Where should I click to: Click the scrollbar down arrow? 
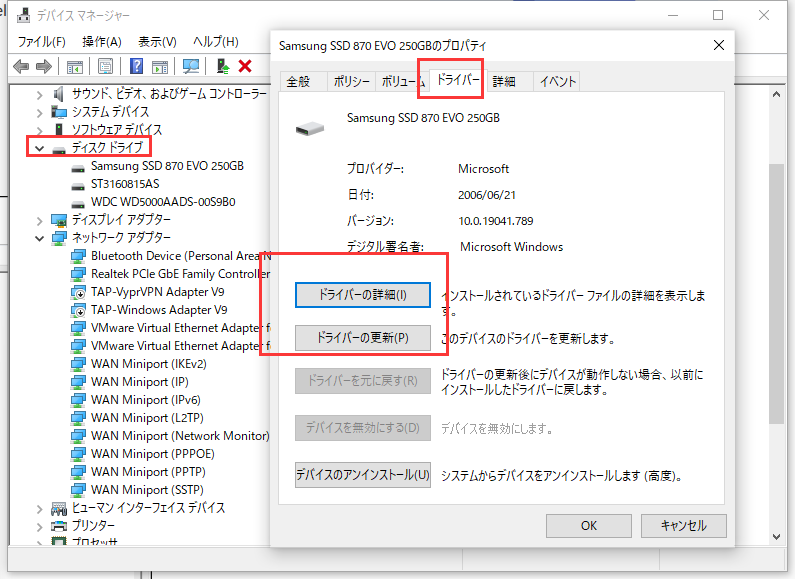coord(776,536)
